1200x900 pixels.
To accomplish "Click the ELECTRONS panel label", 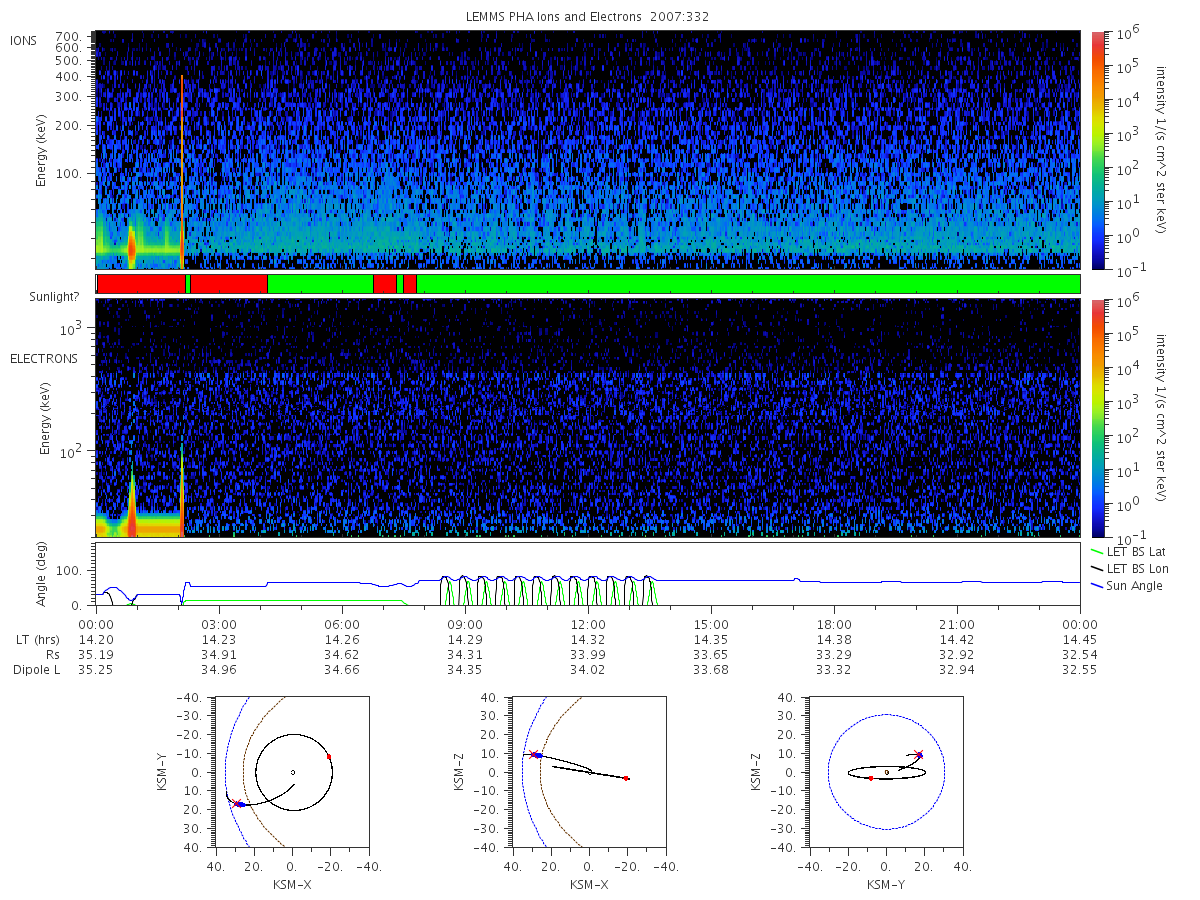I will point(44,359).
